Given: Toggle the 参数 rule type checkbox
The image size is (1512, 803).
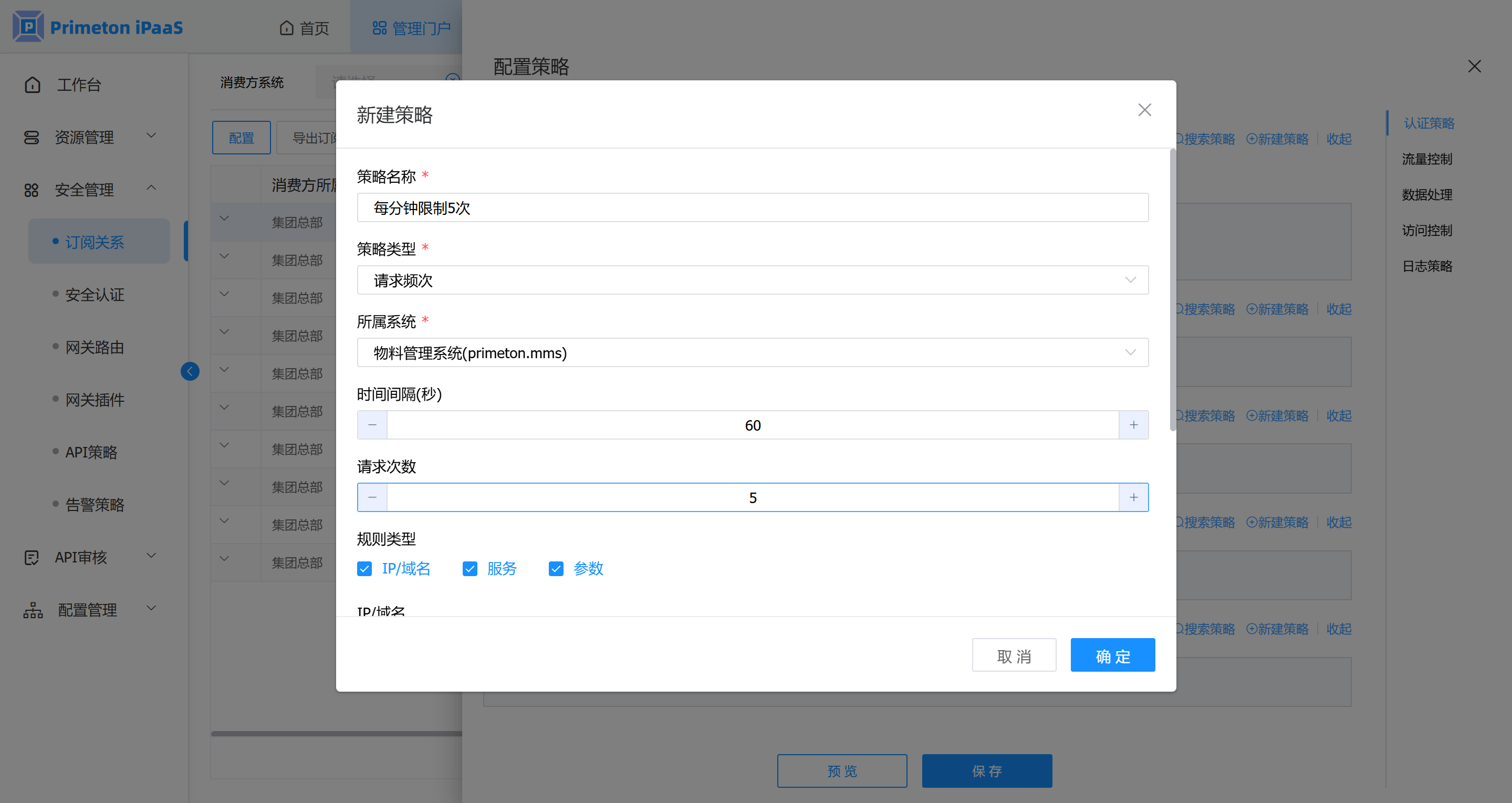Looking at the screenshot, I should pyautogui.click(x=556, y=569).
